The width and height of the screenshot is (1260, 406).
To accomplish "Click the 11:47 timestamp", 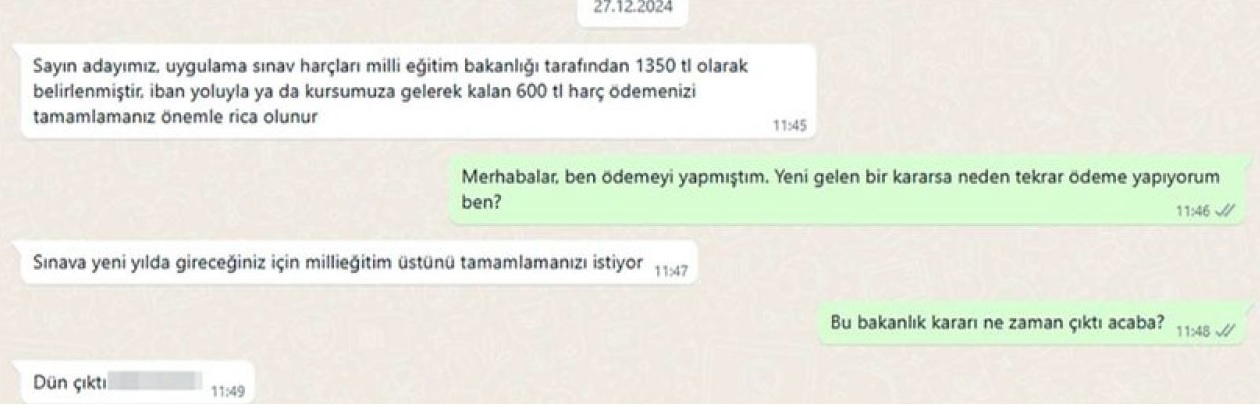I will (x=670, y=271).
